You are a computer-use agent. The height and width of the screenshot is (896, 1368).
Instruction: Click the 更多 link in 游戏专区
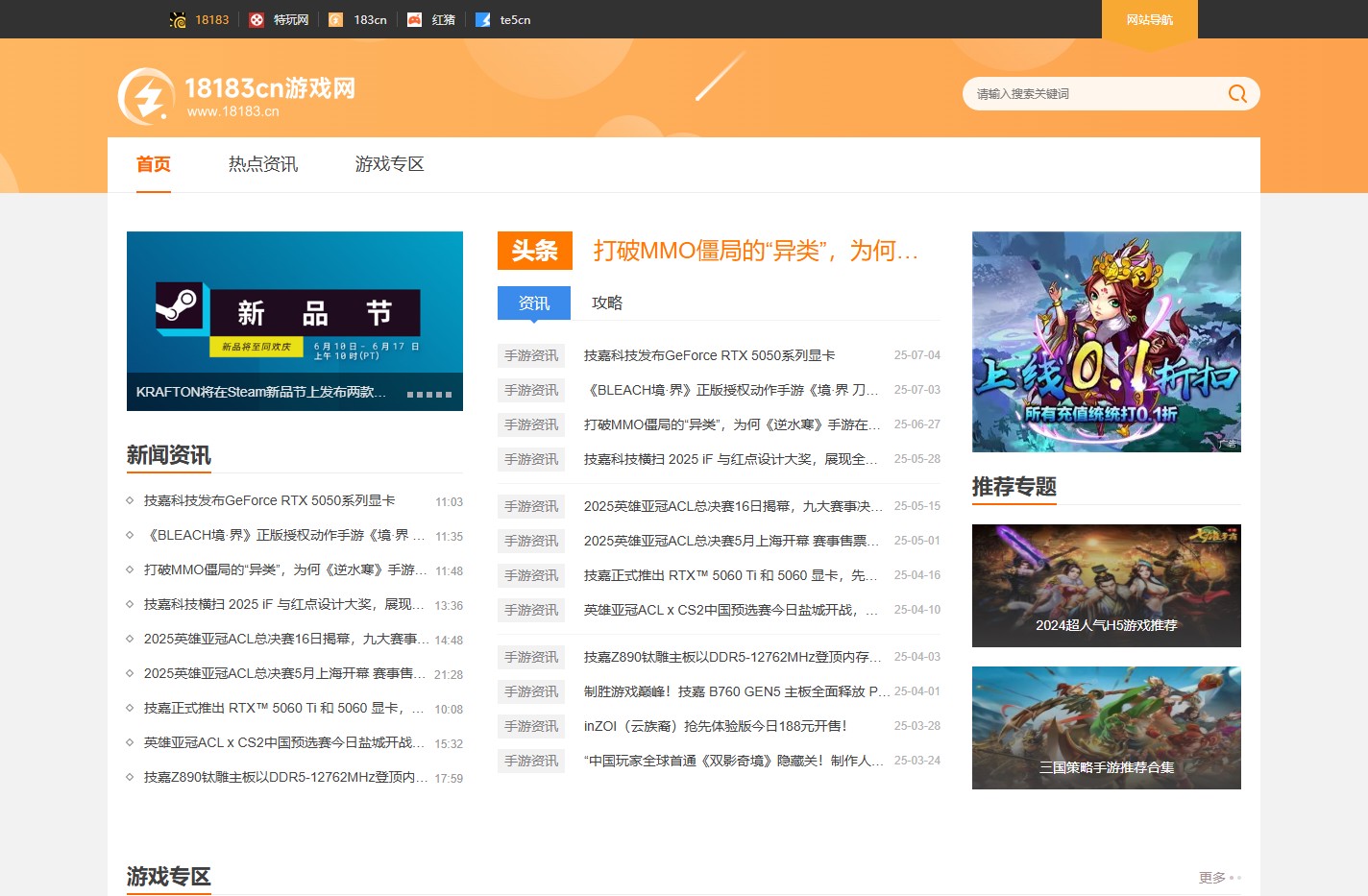click(1212, 878)
